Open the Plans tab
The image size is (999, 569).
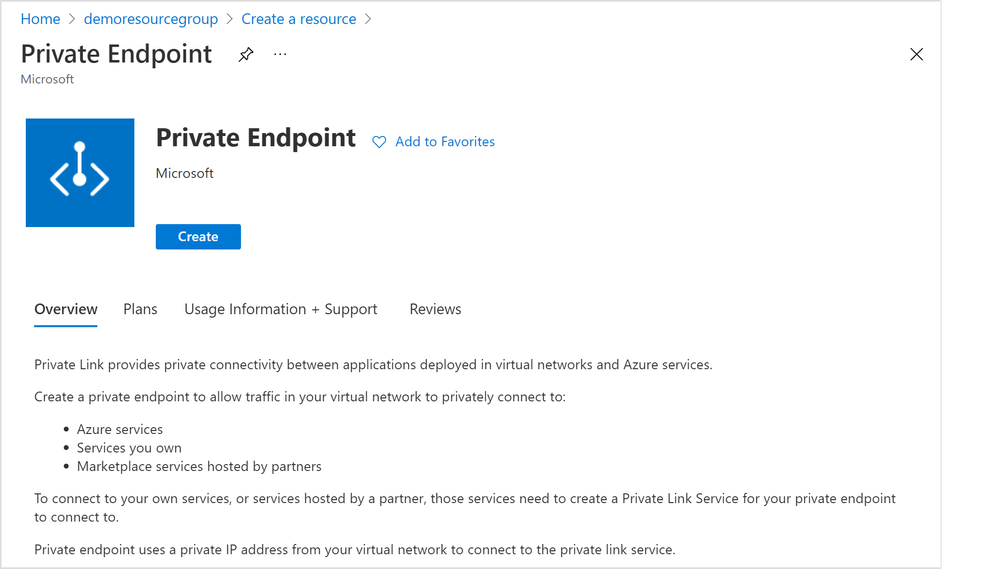[140, 309]
